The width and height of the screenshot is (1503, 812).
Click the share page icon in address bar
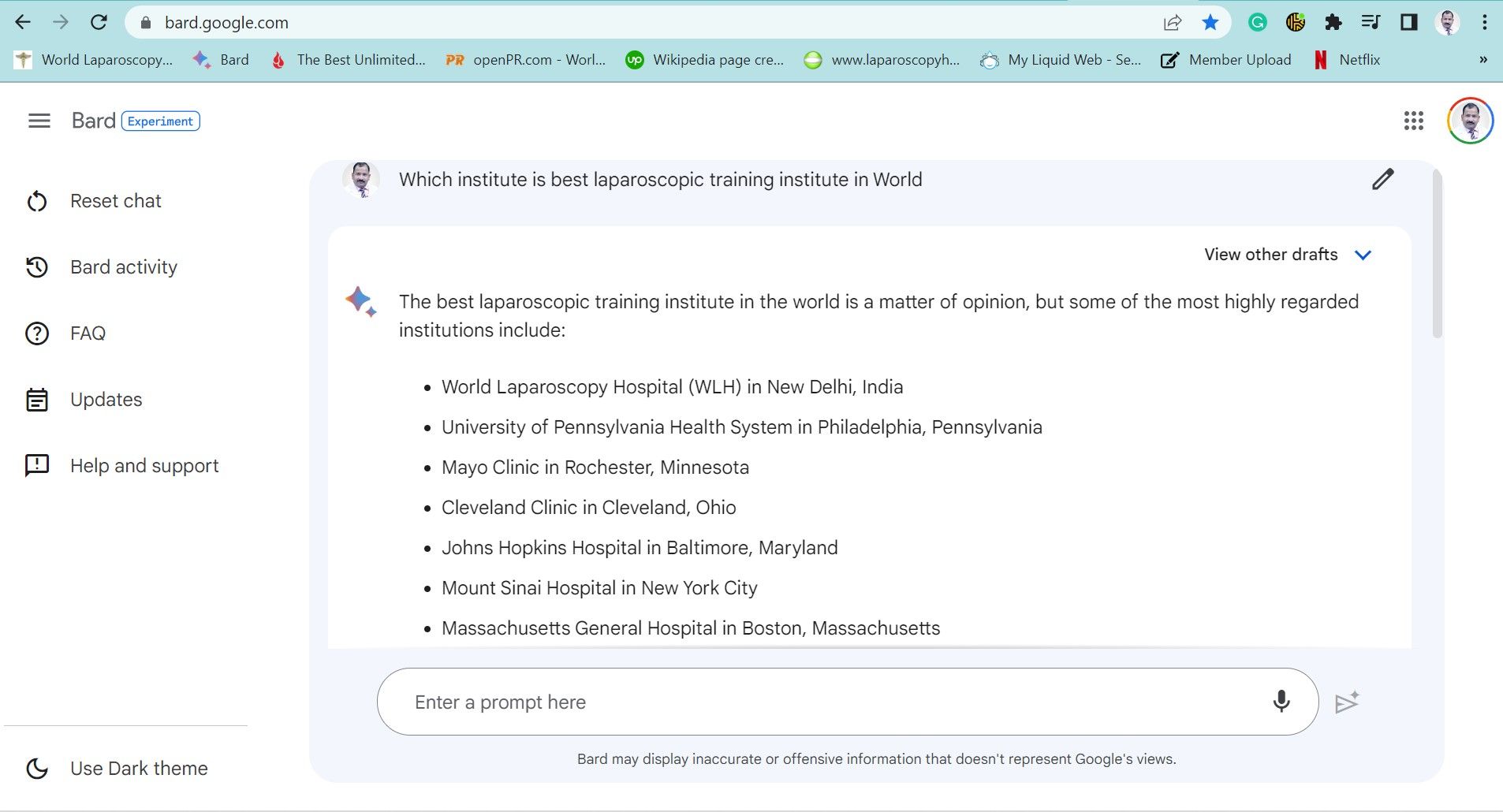pos(1173,23)
